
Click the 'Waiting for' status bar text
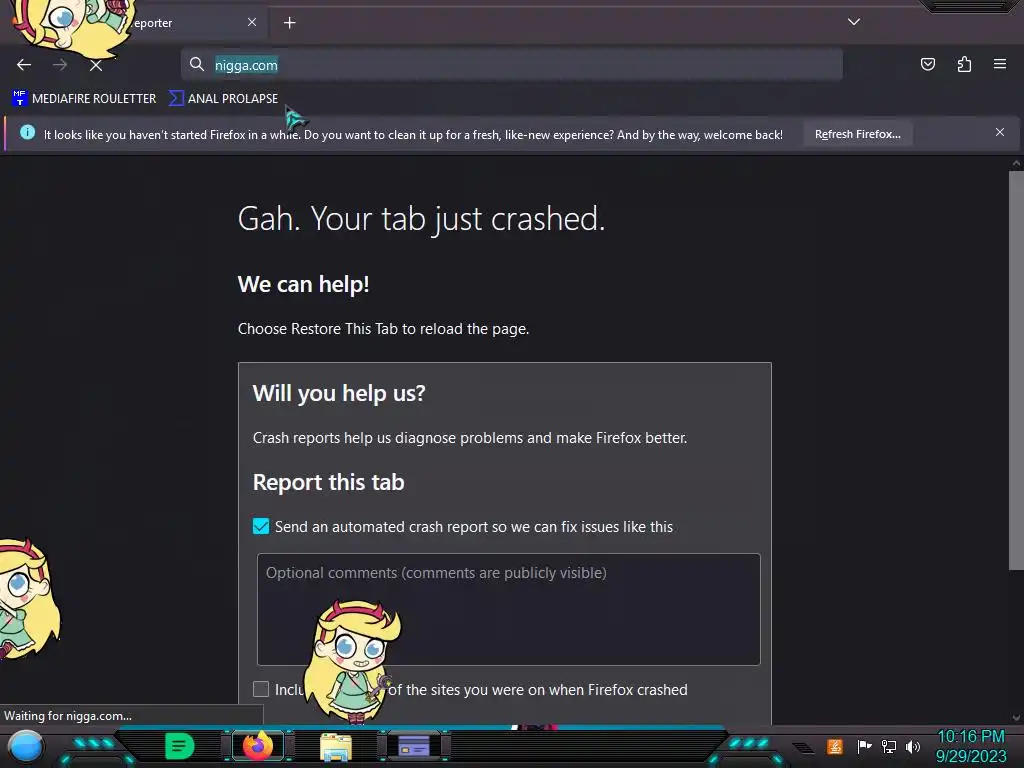pyautogui.click(x=68, y=716)
